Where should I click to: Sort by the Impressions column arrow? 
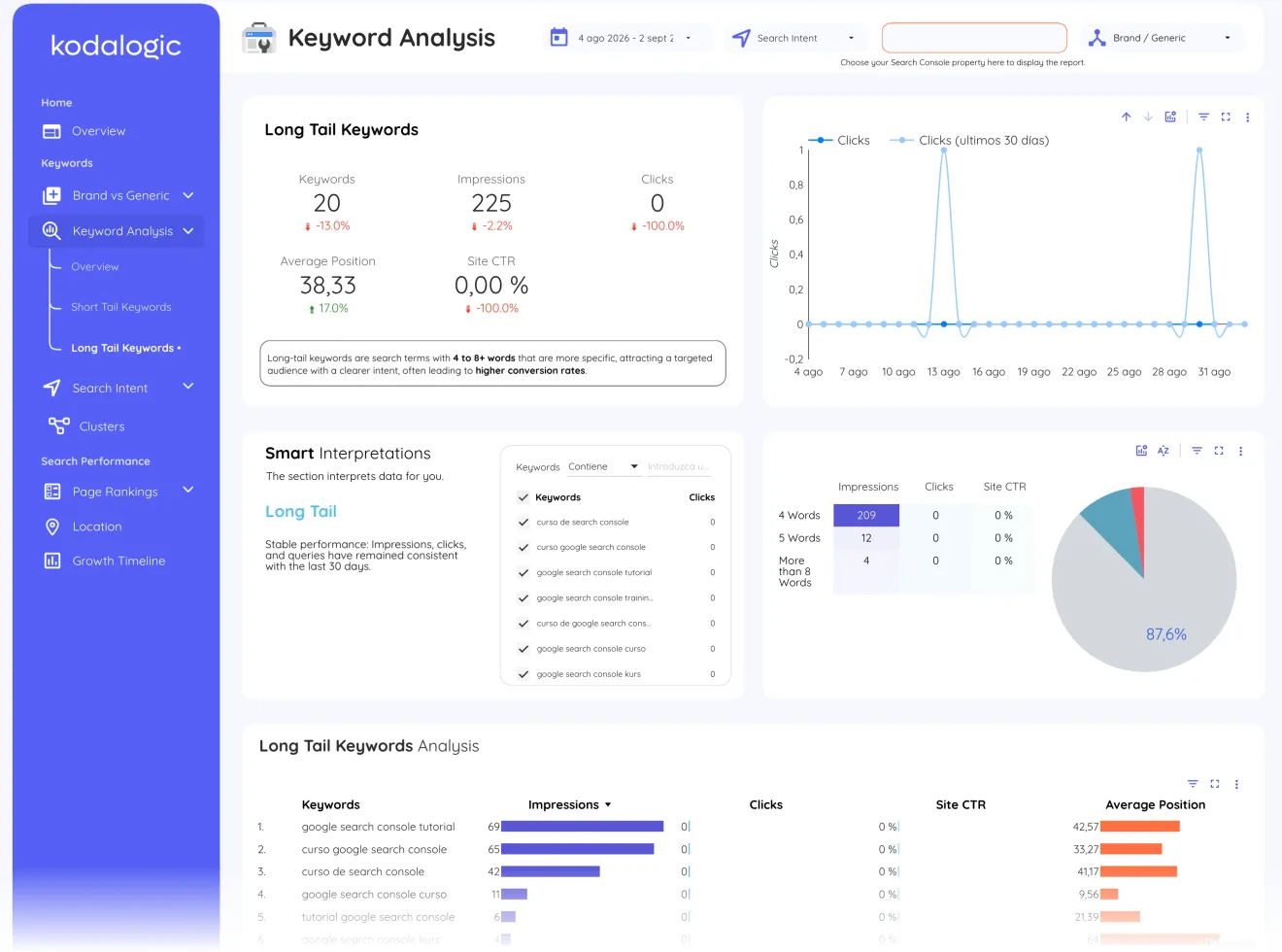coord(608,805)
